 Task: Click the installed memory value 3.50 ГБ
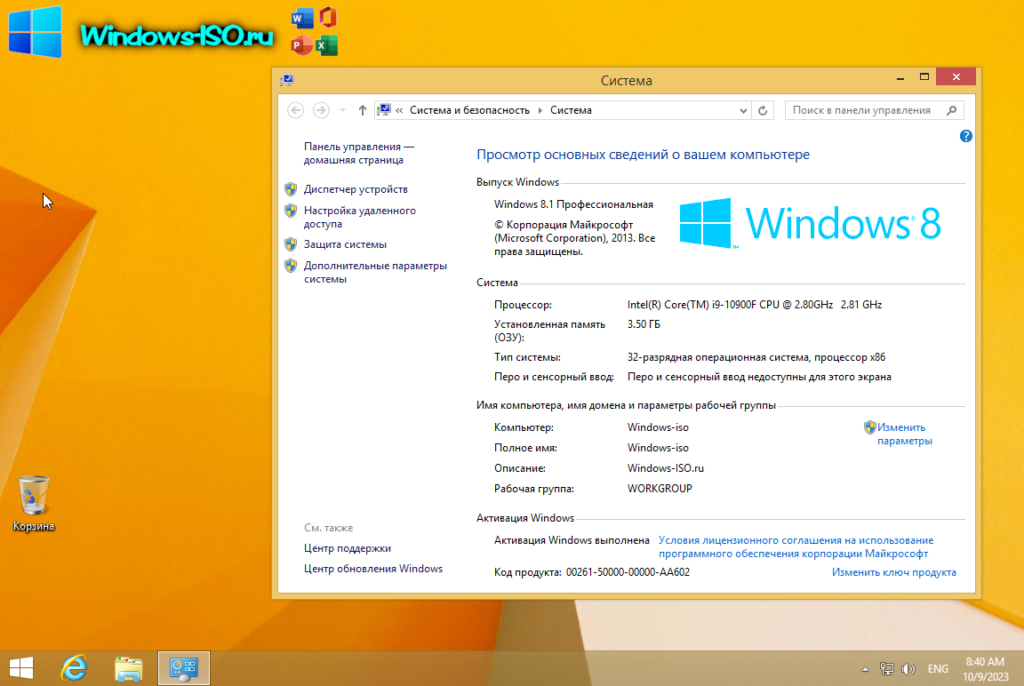pyautogui.click(x=643, y=324)
